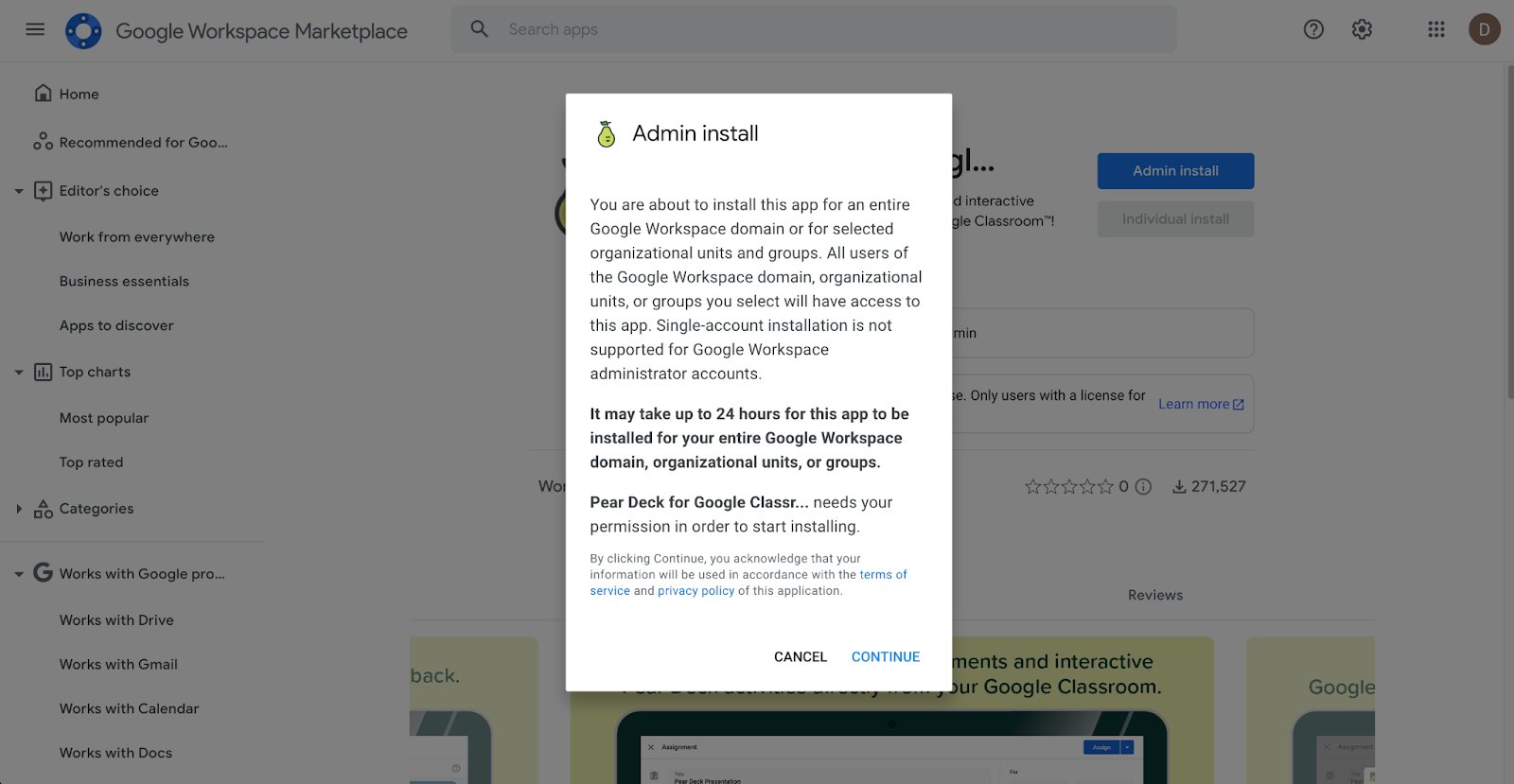Click the Categories label
This screenshot has height=784, width=1514.
coord(97,509)
